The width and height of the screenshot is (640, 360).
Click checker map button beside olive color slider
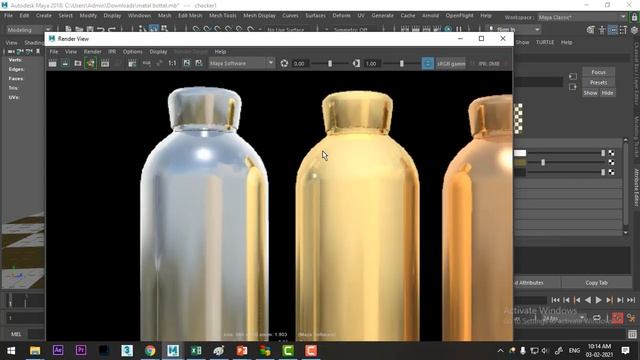(x=611, y=162)
